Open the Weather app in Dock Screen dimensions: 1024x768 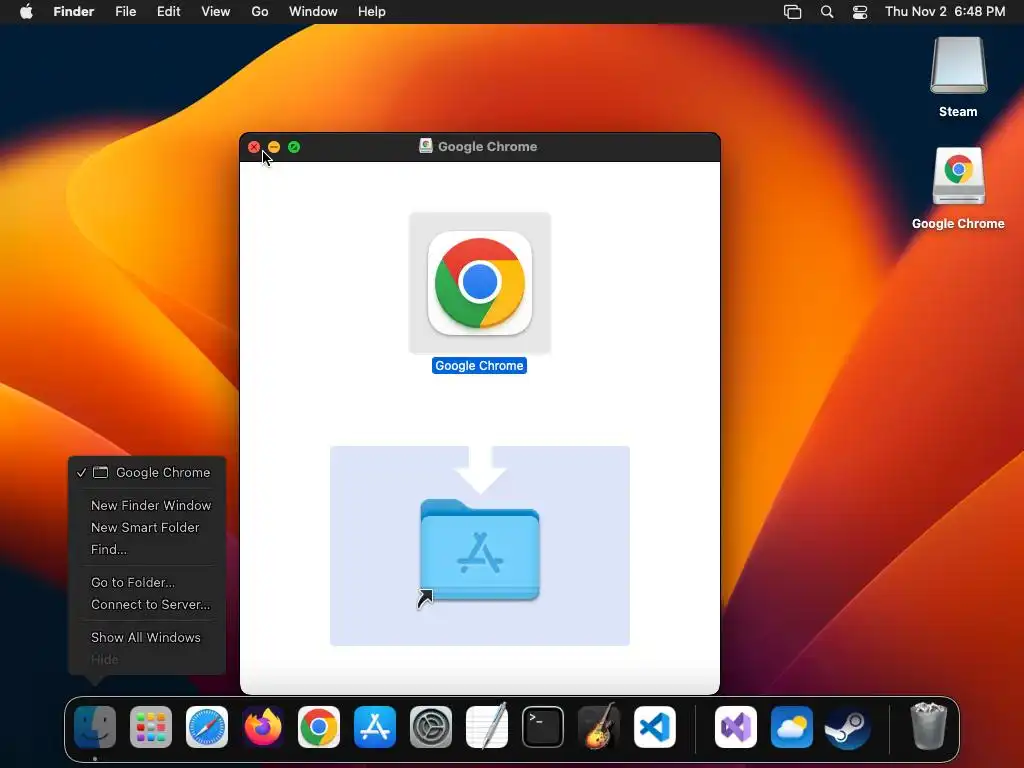[x=792, y=727]
